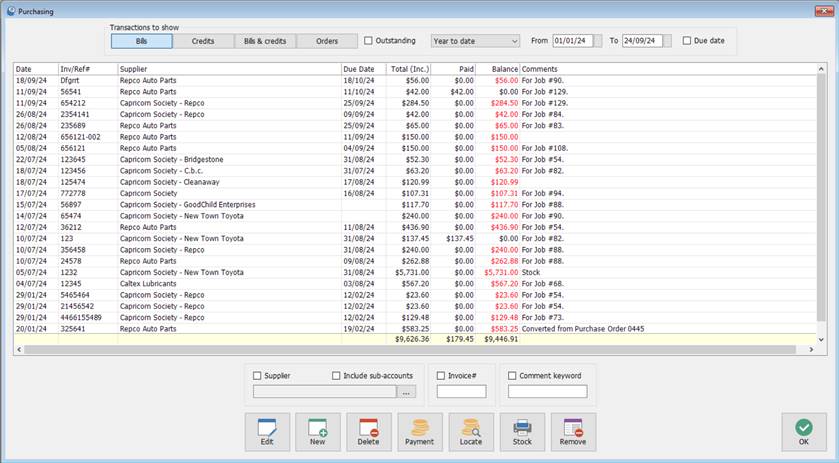Click total balance $9,446.91
839x463 pixels.
click(x=501, y=339)
